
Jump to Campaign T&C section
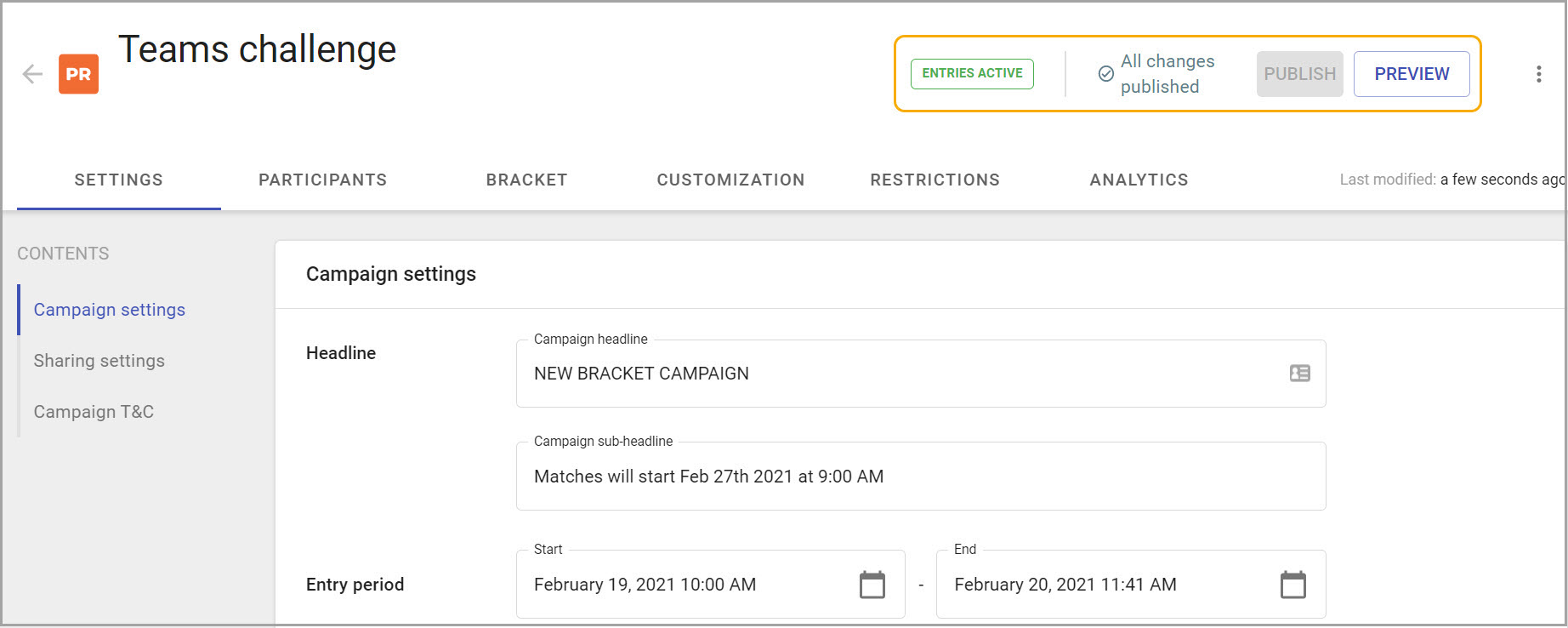tap(94, 412)
